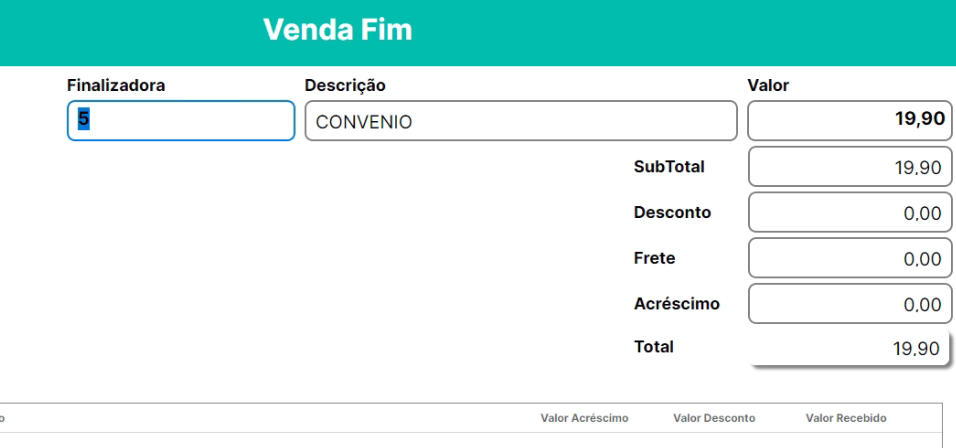Click the Descrição label text
956x448 pixels.
pos(345,86)
